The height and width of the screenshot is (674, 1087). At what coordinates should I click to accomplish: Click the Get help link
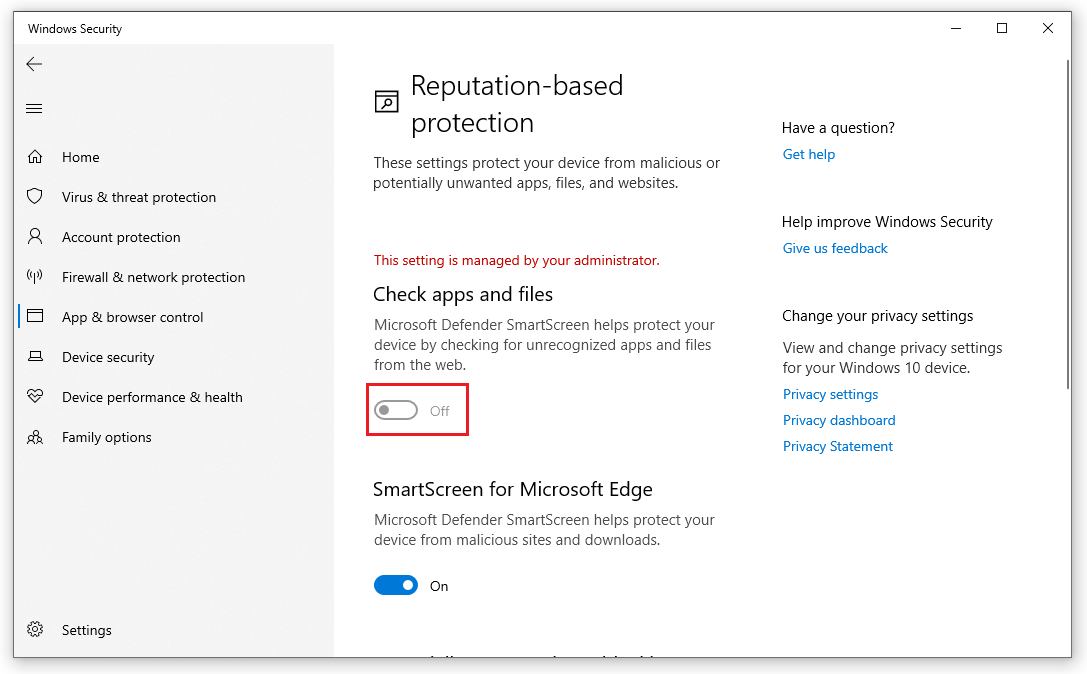pyautogui.click(x=808, y=154)
